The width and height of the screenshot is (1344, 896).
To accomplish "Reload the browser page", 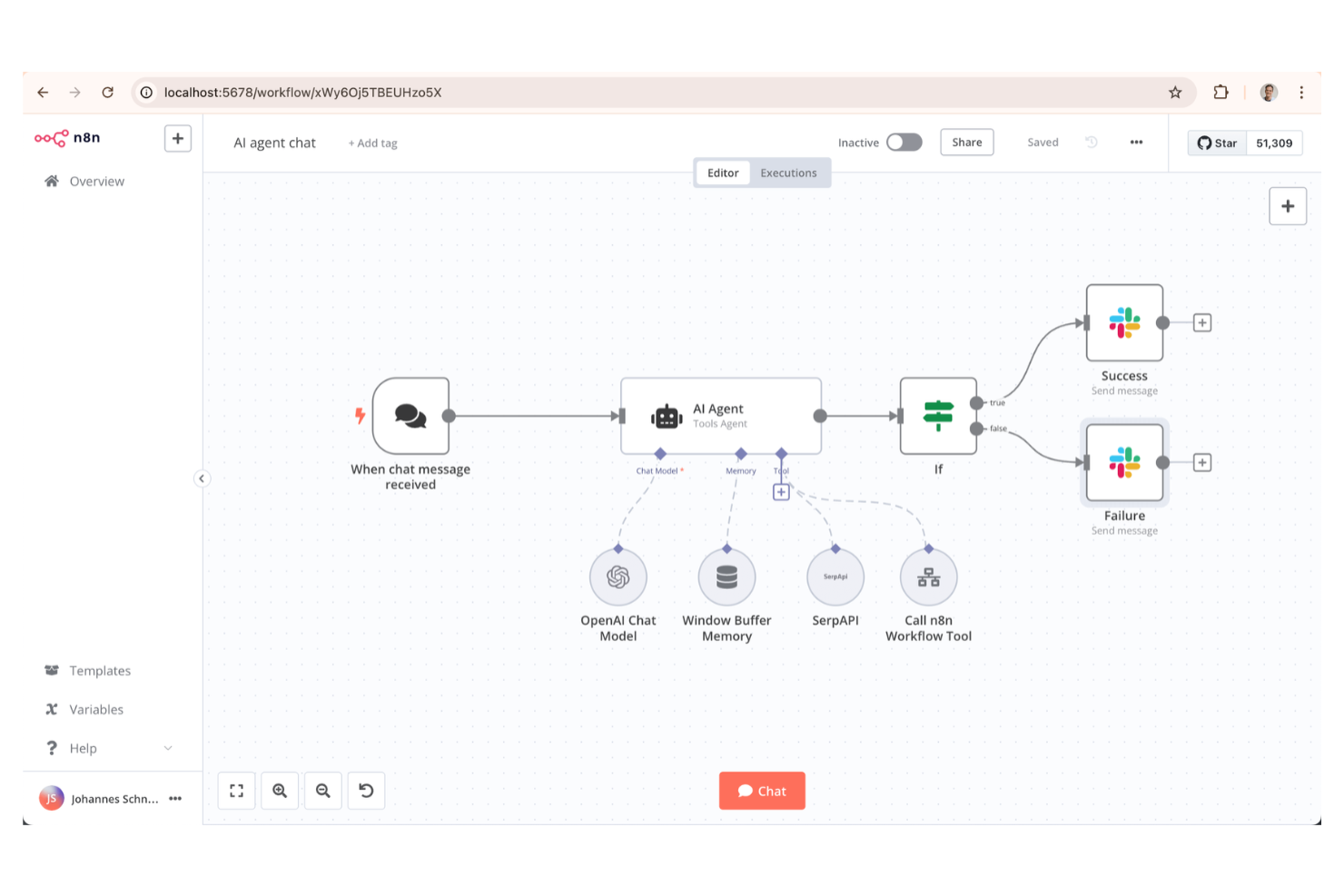I will click(x=108, y=93).
